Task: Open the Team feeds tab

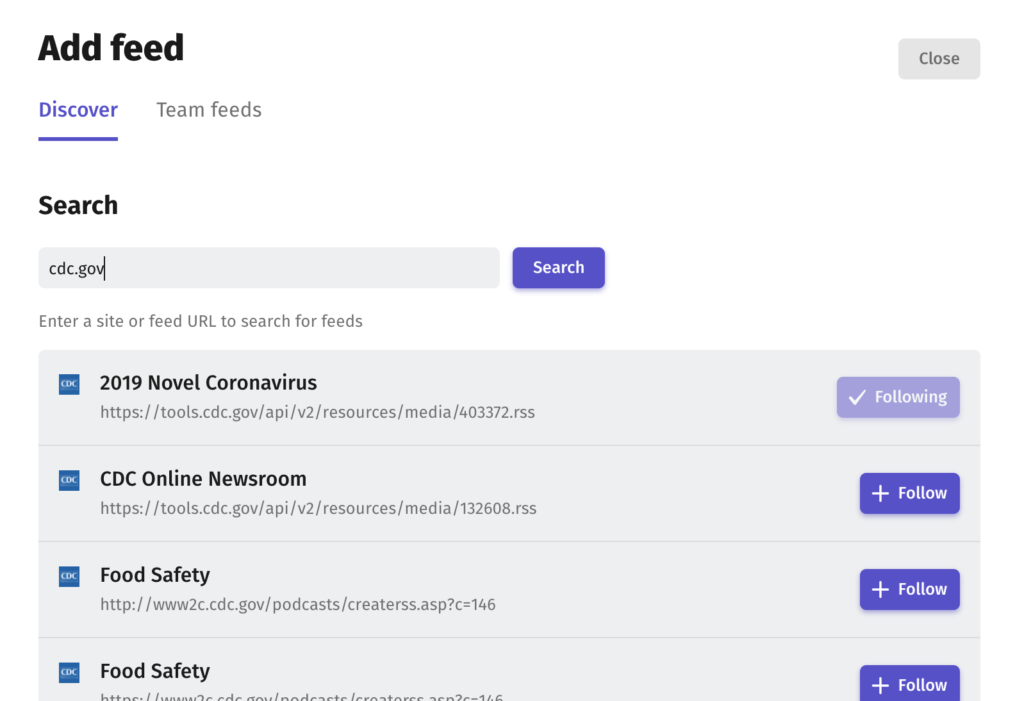Action: 209,110
